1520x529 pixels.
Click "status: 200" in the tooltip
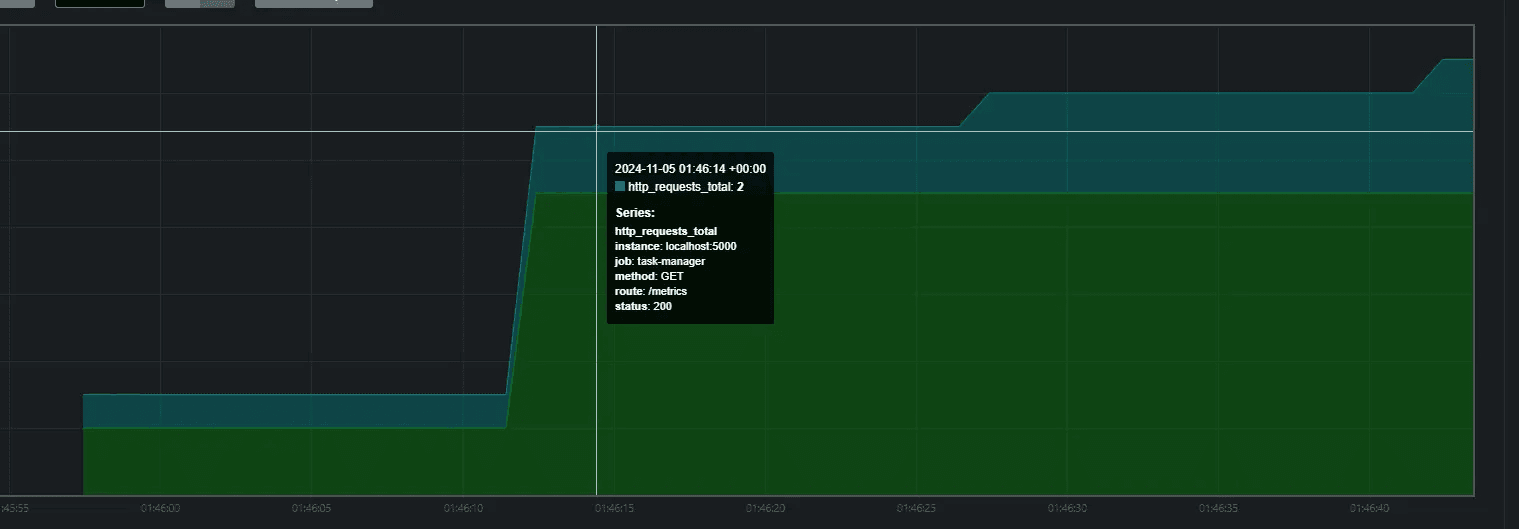tap(643, 306)
